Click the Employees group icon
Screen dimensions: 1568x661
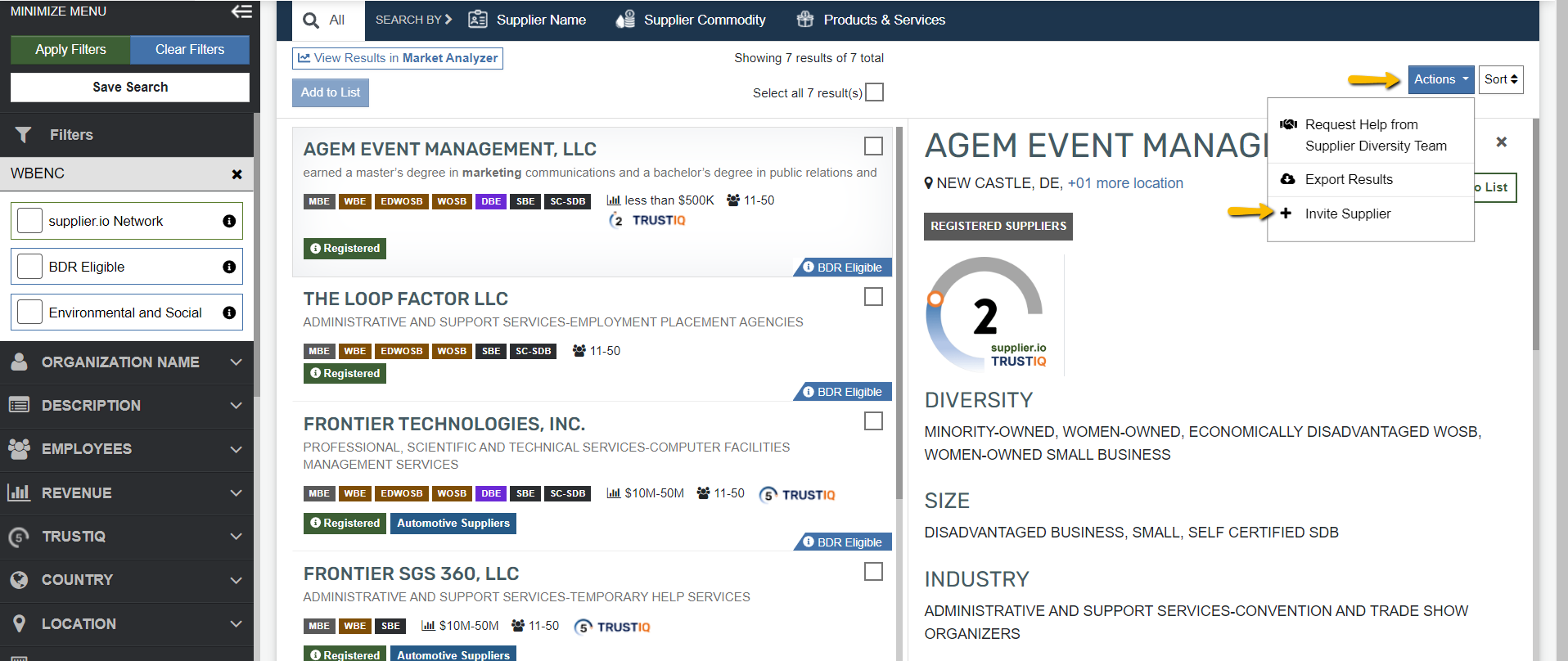click(x=19, y=448)
